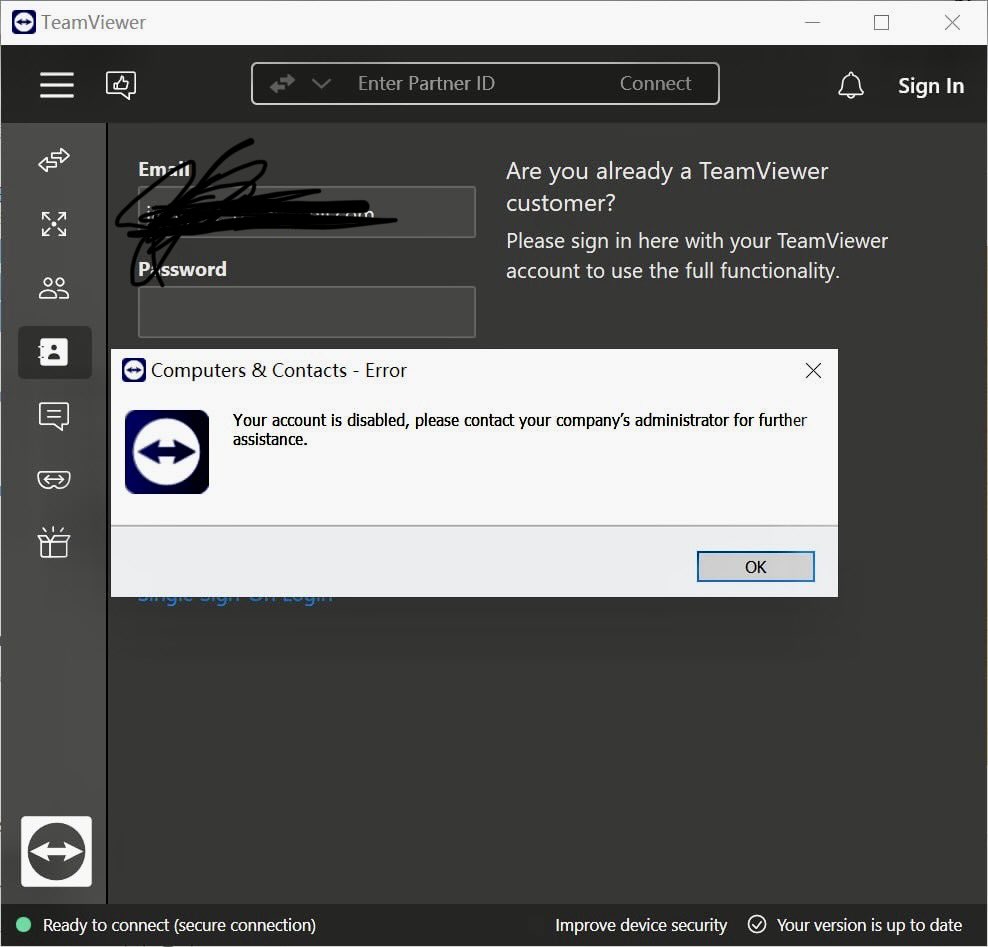Click the green Ready to connect indicator

(x=23, y=925)
